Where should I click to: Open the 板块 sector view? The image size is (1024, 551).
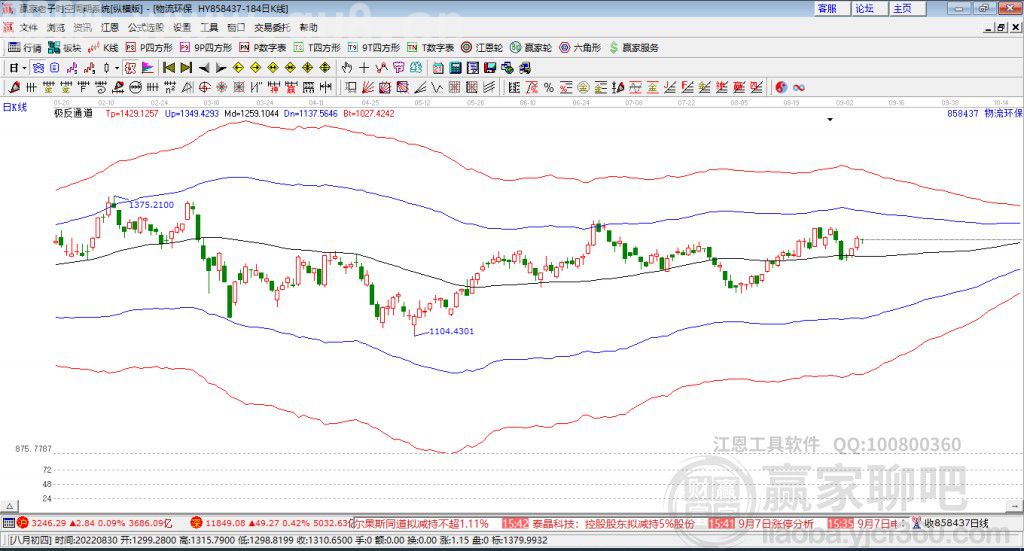pyautogui.click(x=65, y=48)
